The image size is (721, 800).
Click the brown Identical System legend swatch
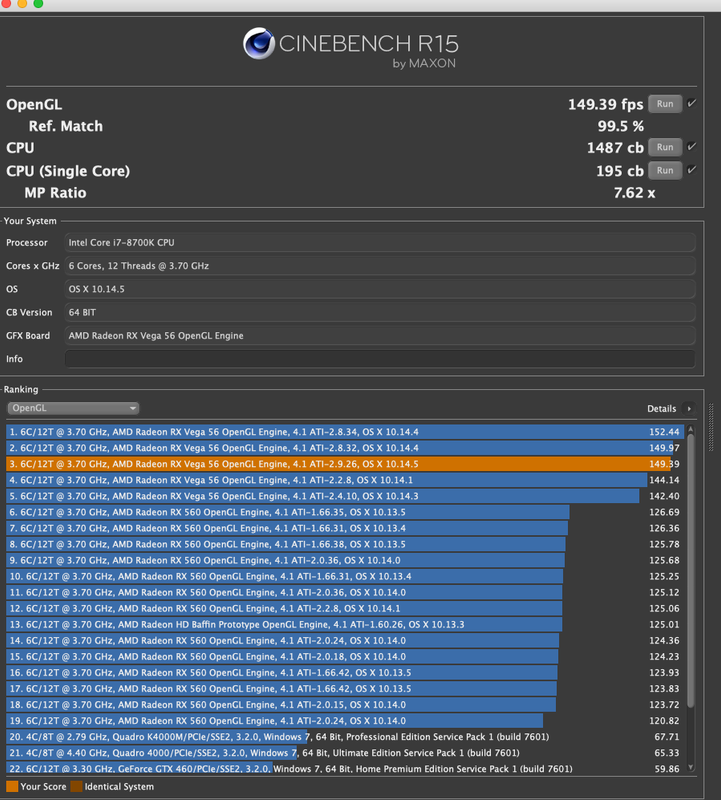(76, 786)
